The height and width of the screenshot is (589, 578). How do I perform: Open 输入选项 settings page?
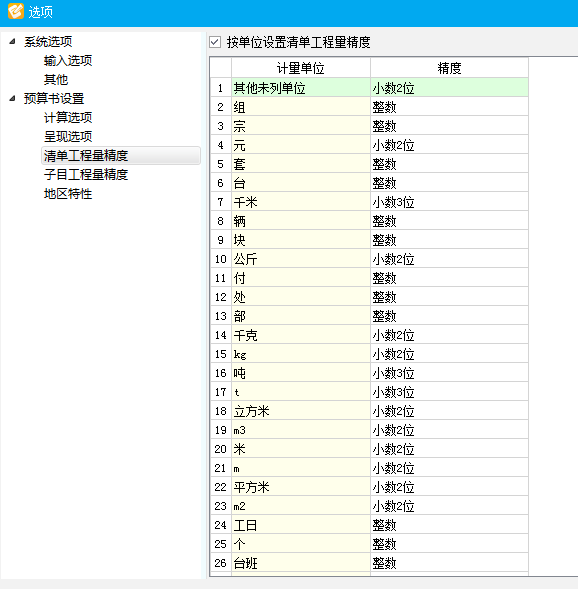[x=68, y=60]
